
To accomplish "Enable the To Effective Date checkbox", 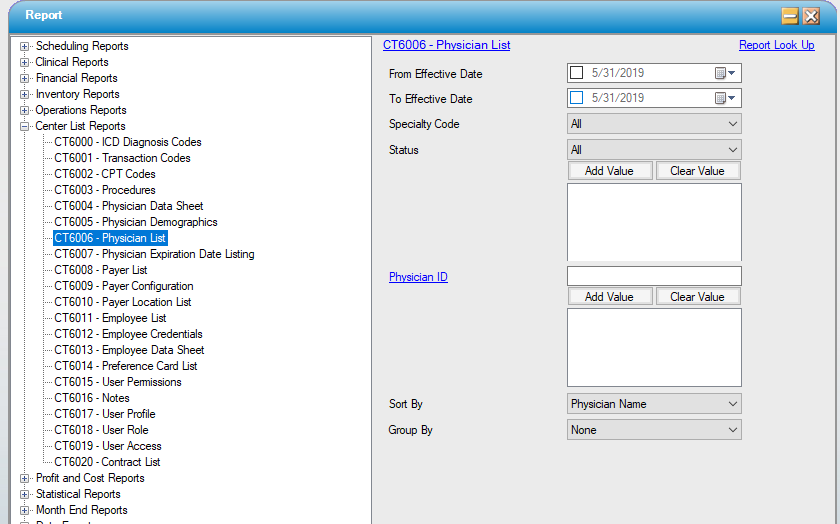I will [576, 98].
